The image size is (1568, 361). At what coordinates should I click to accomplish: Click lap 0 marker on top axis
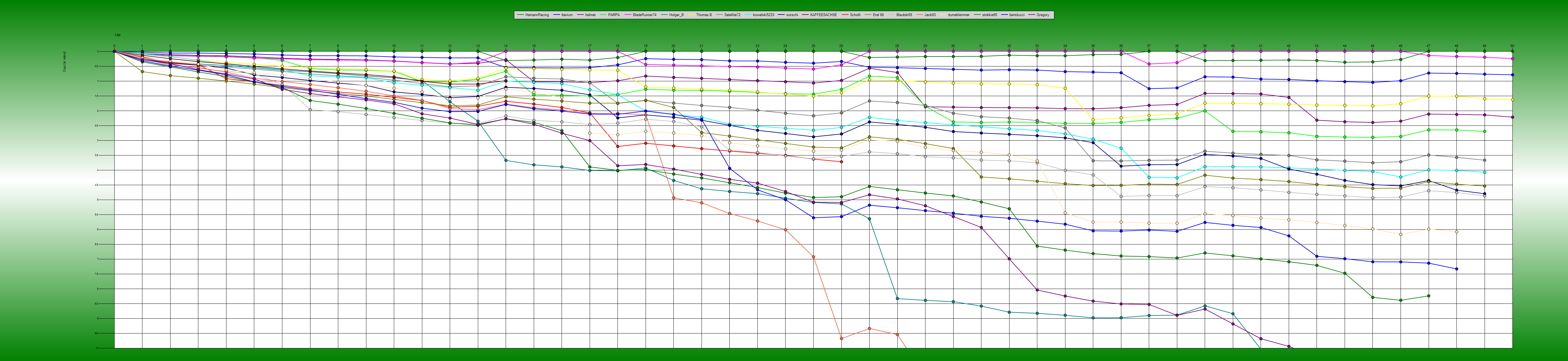coord(114,46)
